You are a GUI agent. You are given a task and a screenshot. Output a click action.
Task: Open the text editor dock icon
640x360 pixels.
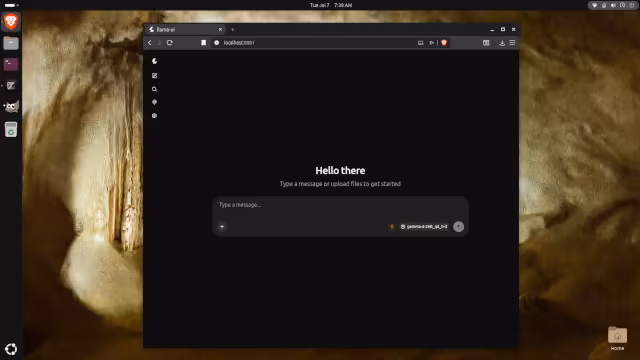(11, 85)
